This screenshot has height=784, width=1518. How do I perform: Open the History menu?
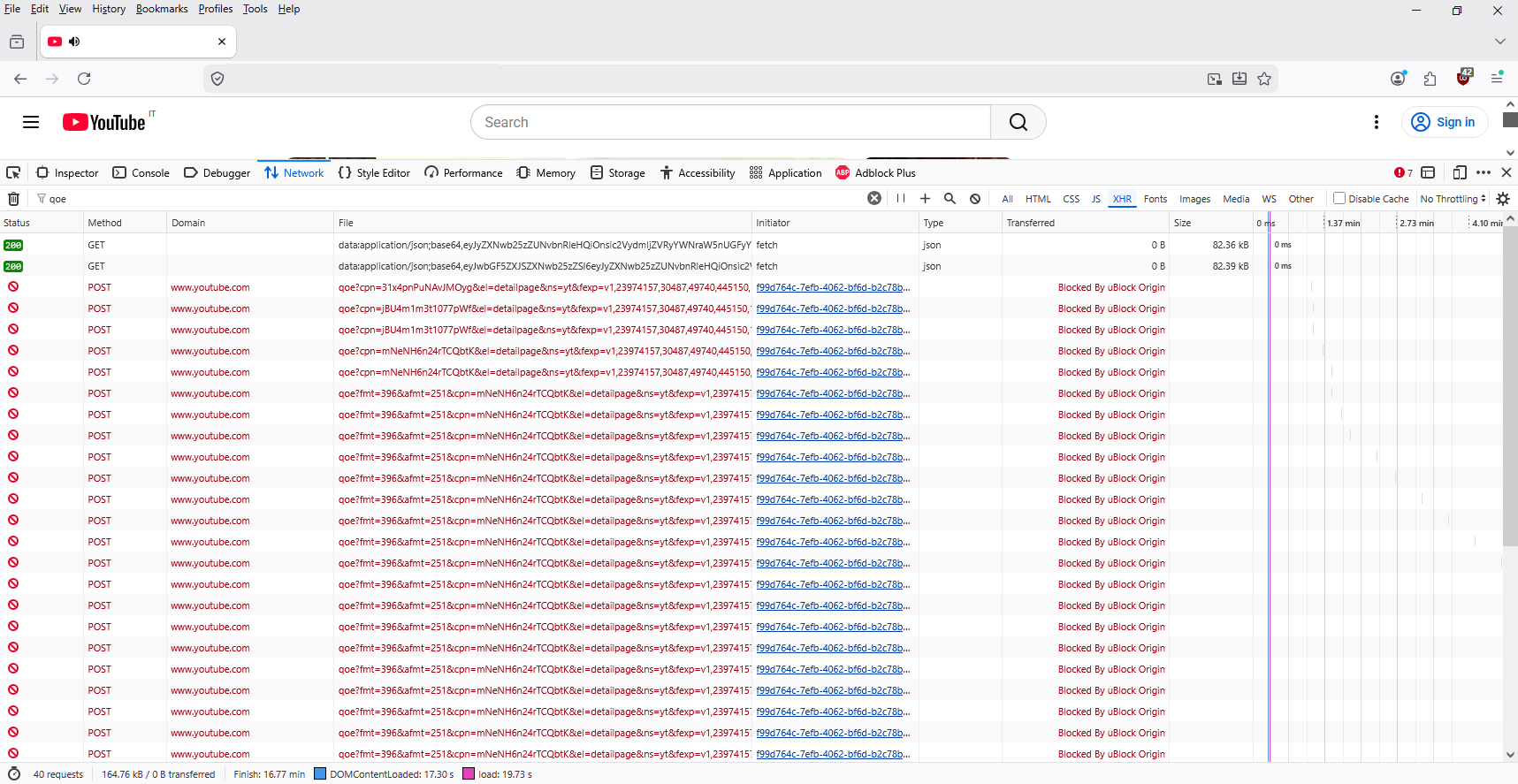point(109,9)
